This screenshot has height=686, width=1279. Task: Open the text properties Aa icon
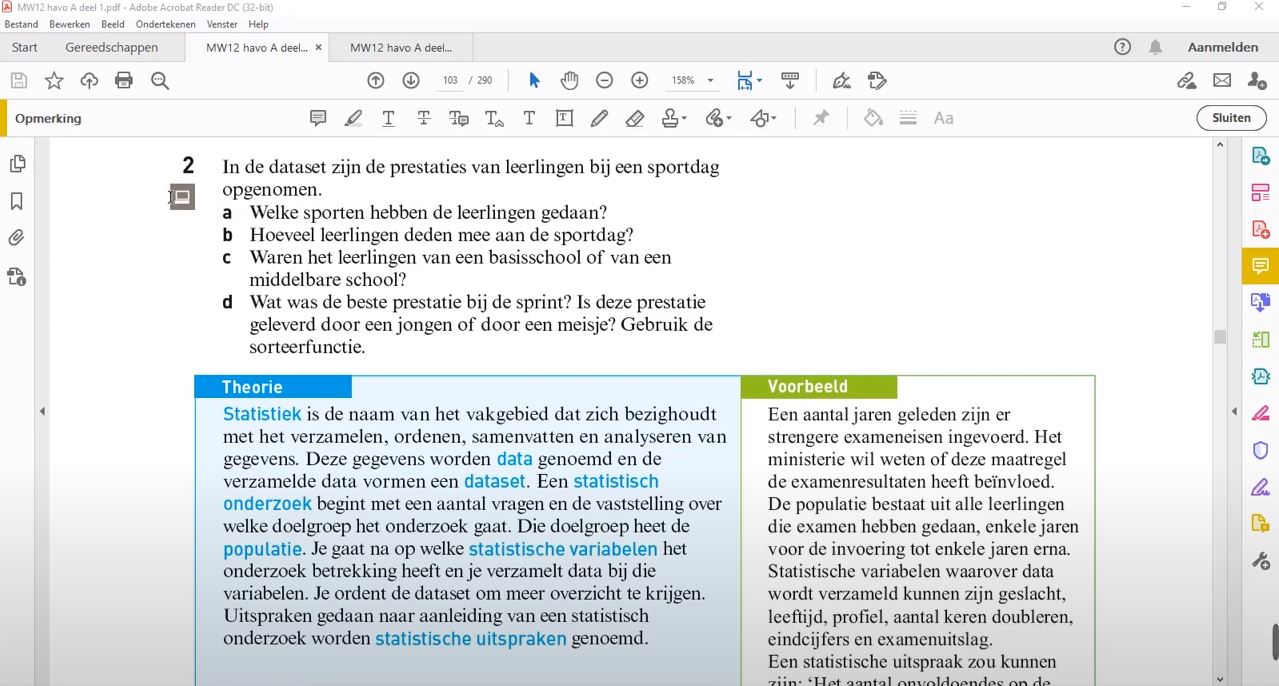pos(943,118)
